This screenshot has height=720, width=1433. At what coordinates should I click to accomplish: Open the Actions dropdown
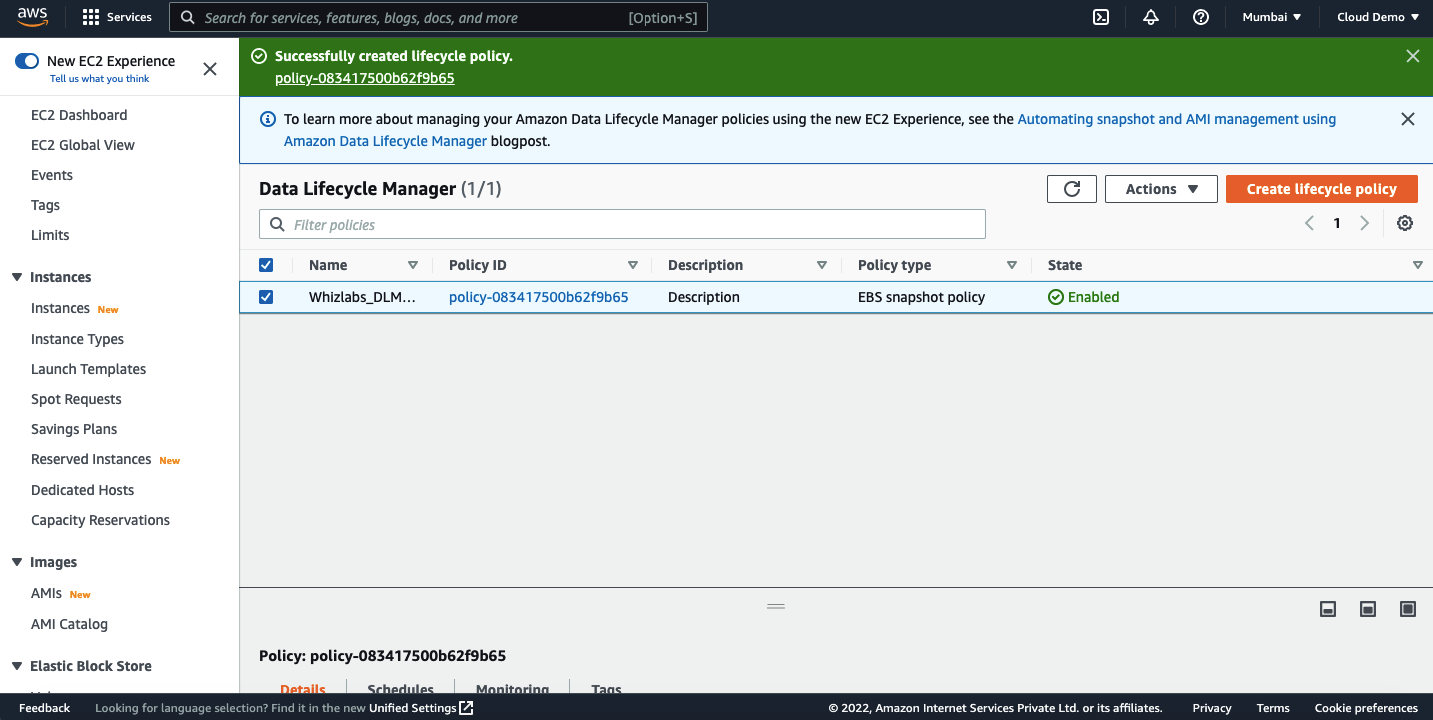click(1161, 189)
